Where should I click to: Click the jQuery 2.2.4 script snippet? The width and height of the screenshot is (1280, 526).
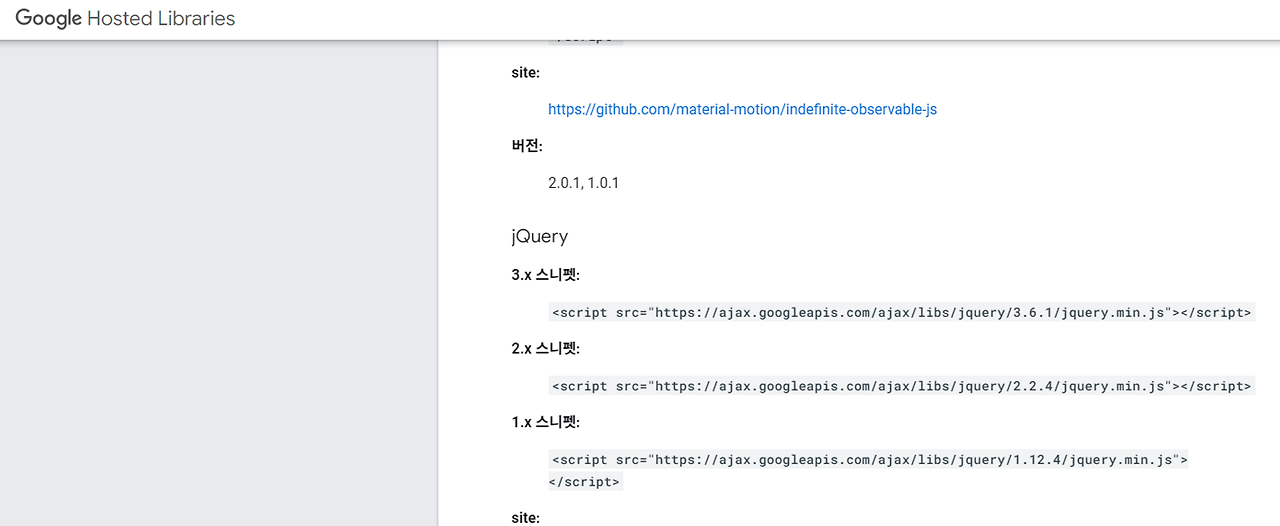[x=901, y=386]
